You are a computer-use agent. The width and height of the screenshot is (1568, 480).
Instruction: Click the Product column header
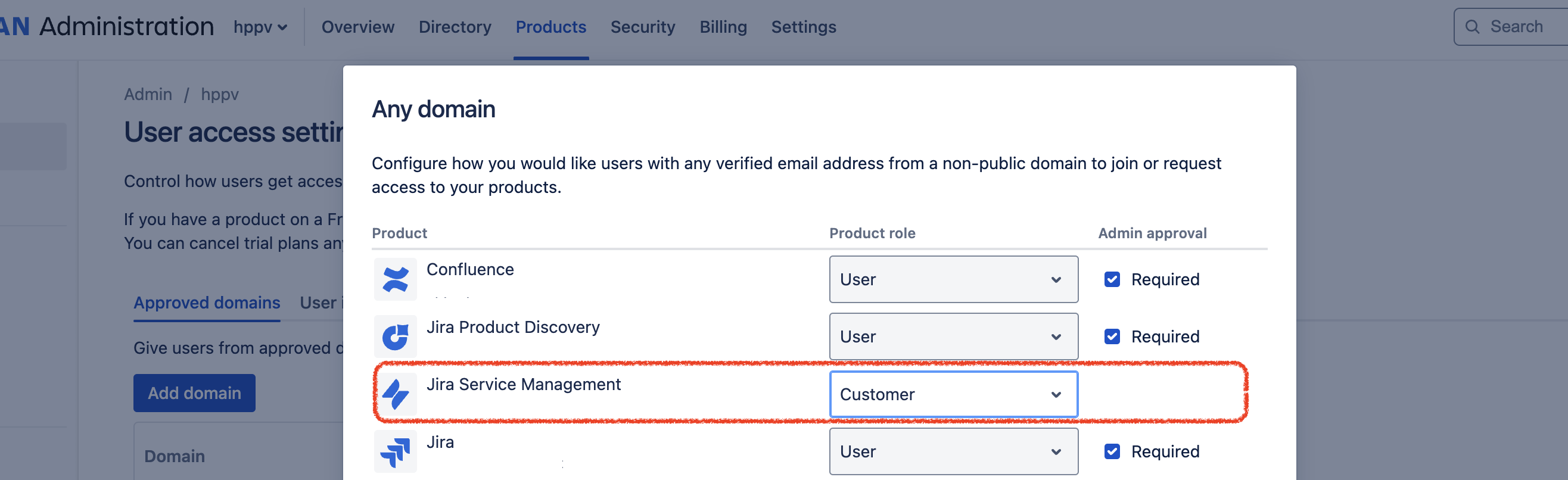pyautogui.click(x=399, y=233)
